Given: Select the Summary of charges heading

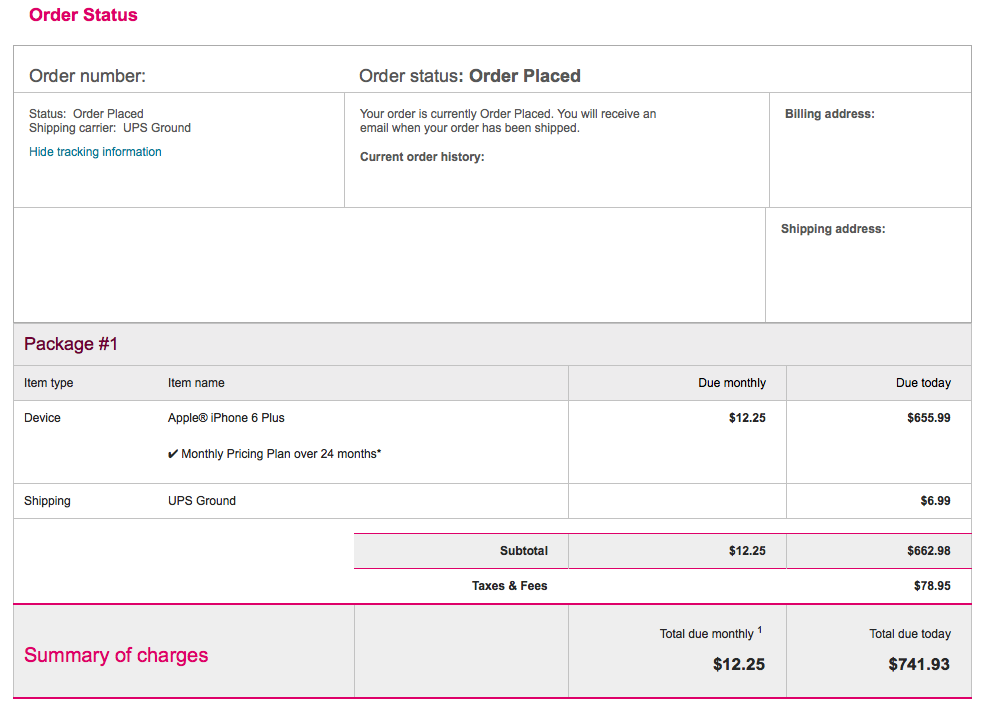Looking at the screenshot, I should tap(116, 655).
